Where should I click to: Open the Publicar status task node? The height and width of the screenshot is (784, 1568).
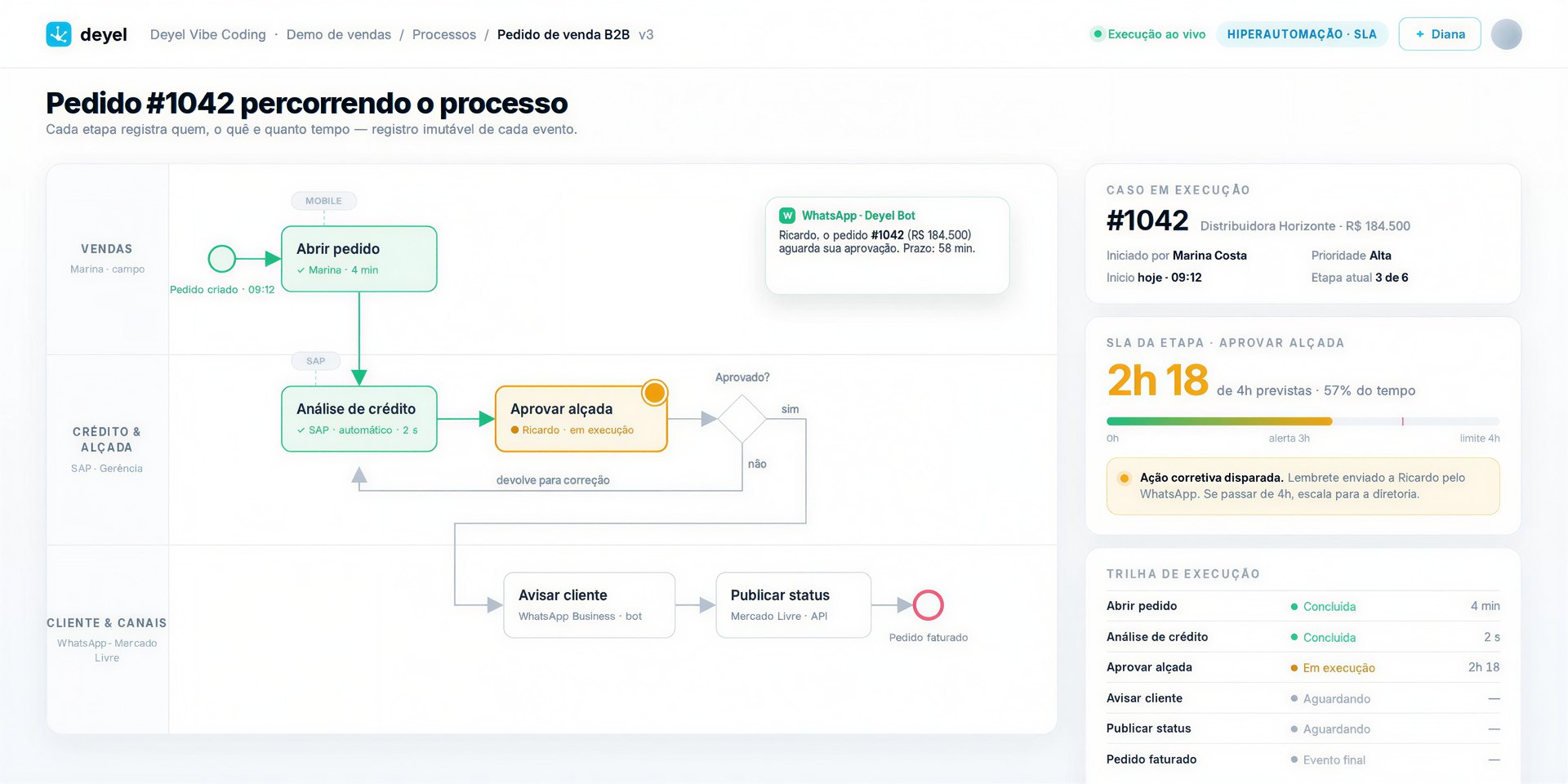coord(794,605)
